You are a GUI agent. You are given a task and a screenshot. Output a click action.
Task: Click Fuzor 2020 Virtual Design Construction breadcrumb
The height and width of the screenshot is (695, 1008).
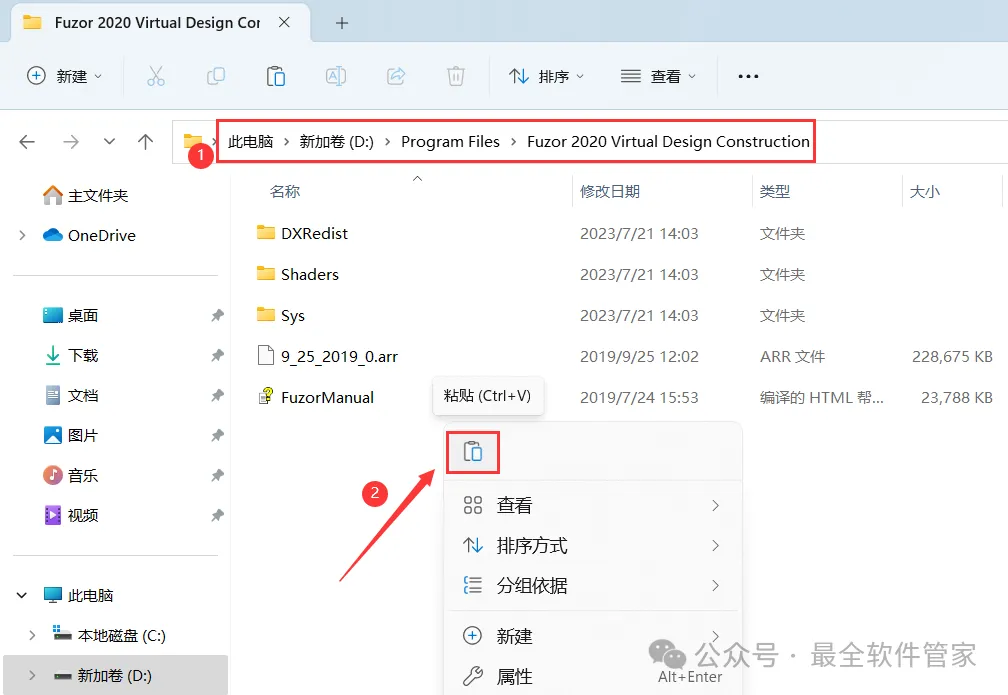(x=668, y=141)
